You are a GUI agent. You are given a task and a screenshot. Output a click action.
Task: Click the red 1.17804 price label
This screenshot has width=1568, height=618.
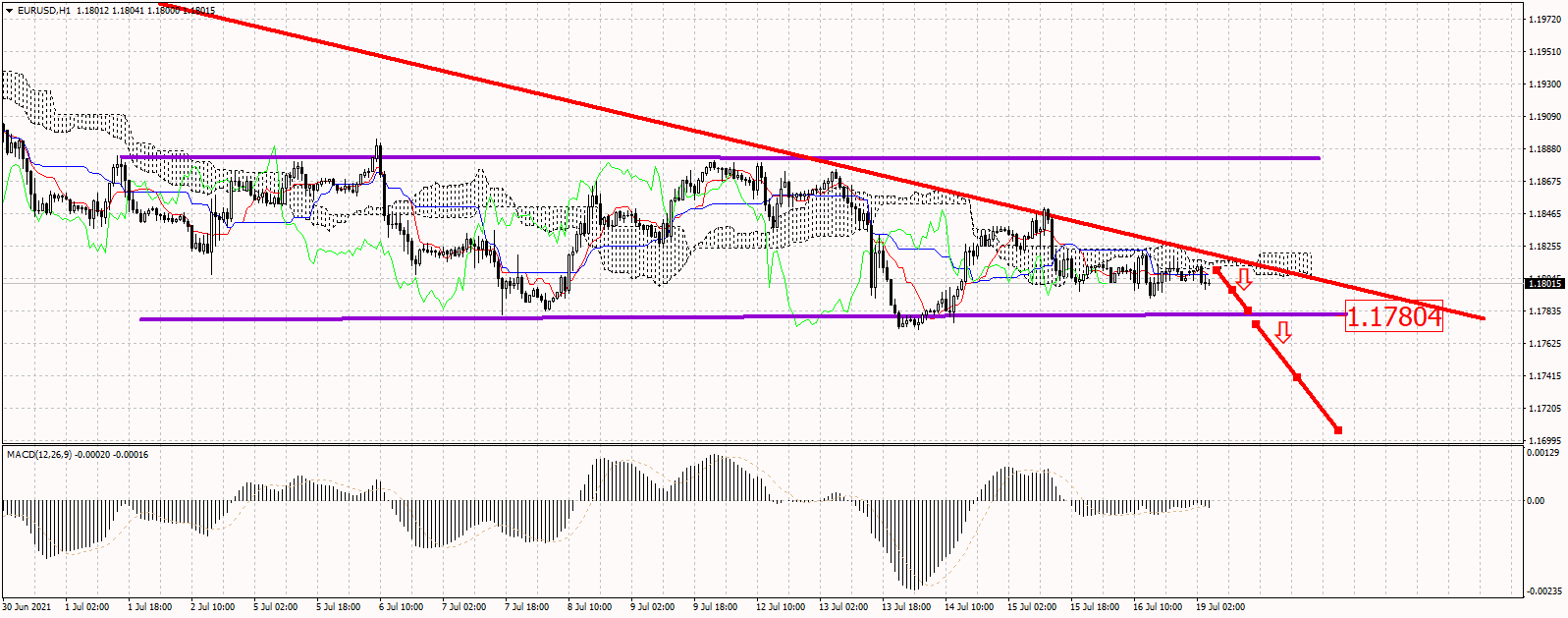(x=1393, y=316)
